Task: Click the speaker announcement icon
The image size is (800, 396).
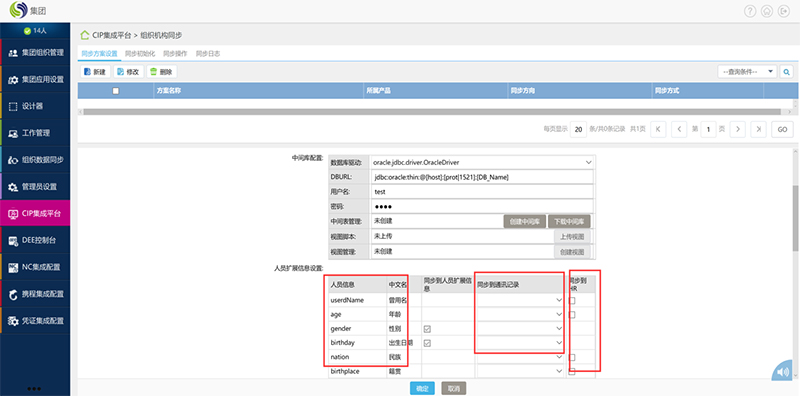Action: (785, 372)
